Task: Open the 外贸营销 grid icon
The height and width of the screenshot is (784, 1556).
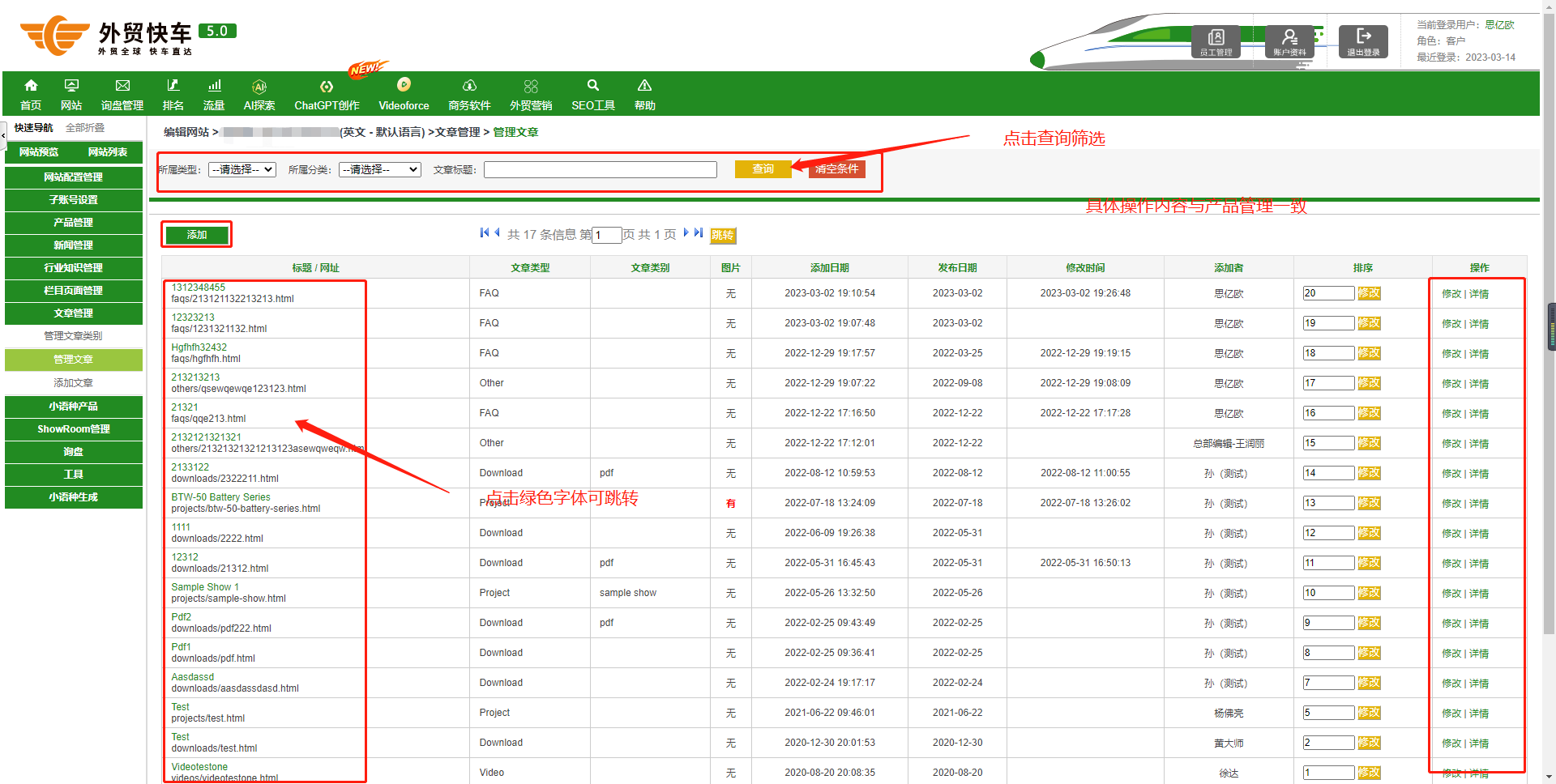Action: [x=531, y=86]
